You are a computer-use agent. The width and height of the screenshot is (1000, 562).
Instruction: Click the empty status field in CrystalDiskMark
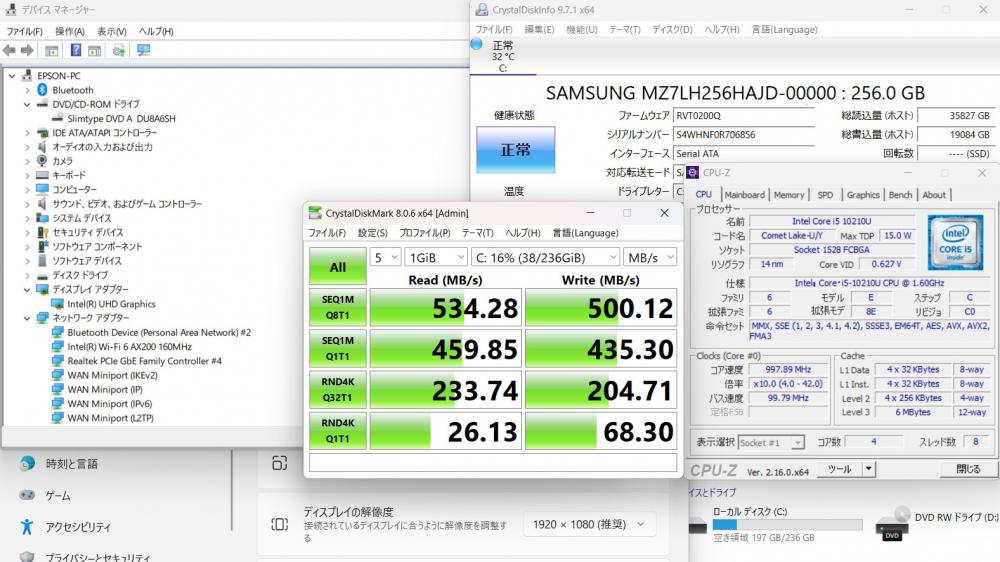pyautogui.click(x=492, y=462)
